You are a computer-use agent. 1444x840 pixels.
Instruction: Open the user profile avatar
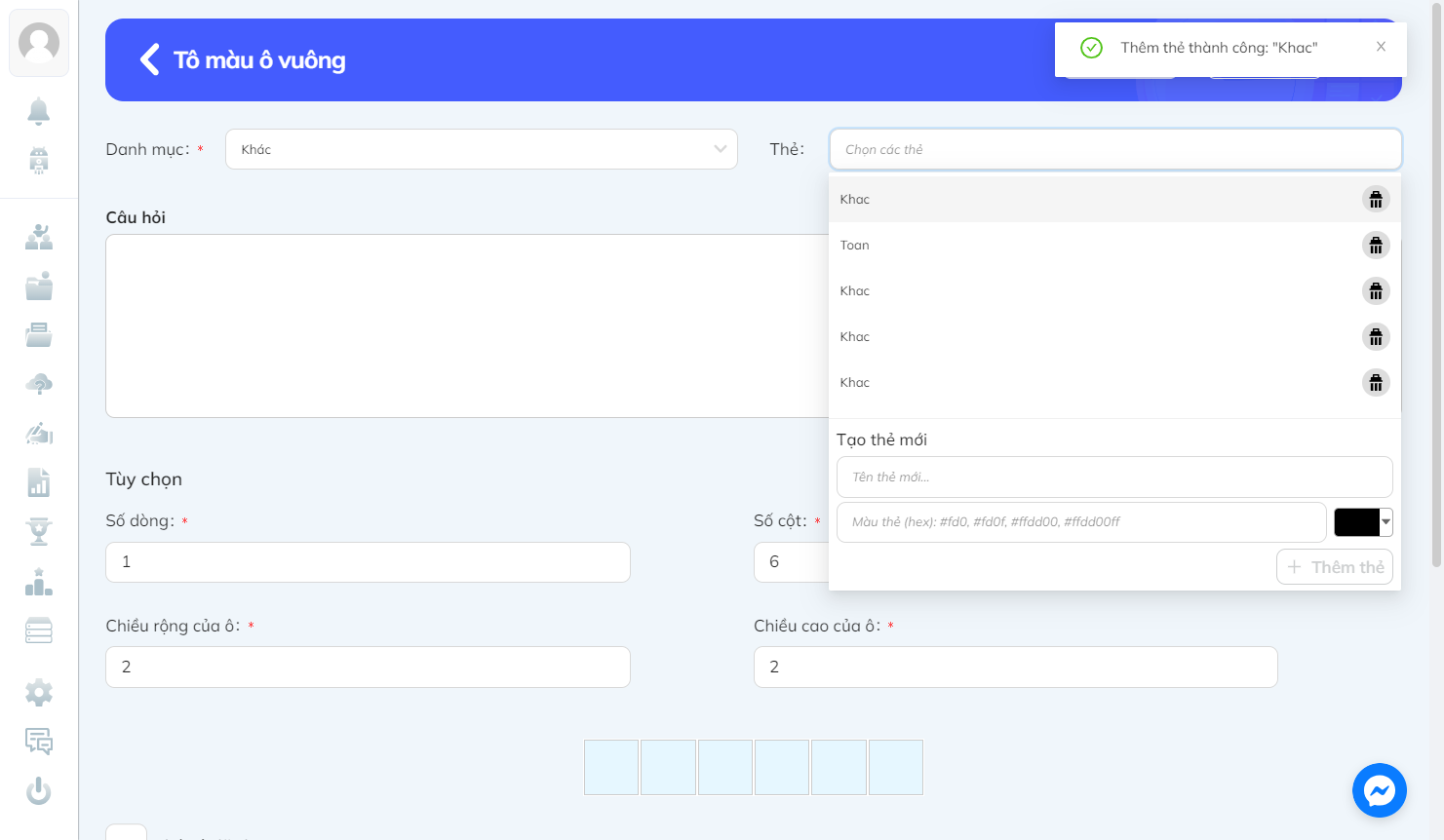pos(39,43)
